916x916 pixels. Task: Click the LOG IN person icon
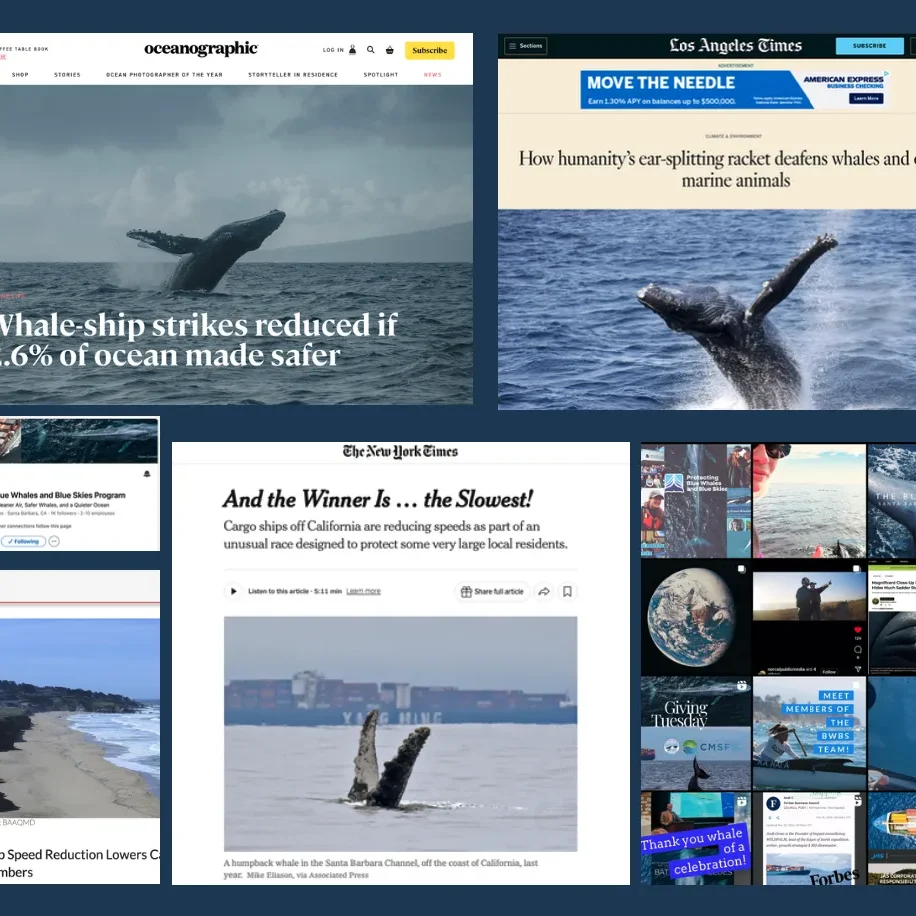coord(352,50)
